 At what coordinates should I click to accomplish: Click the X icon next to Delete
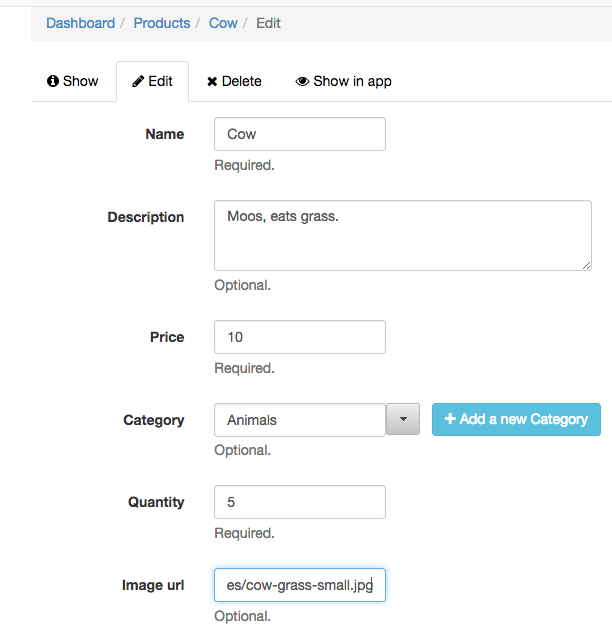click(x=212, y=82)
